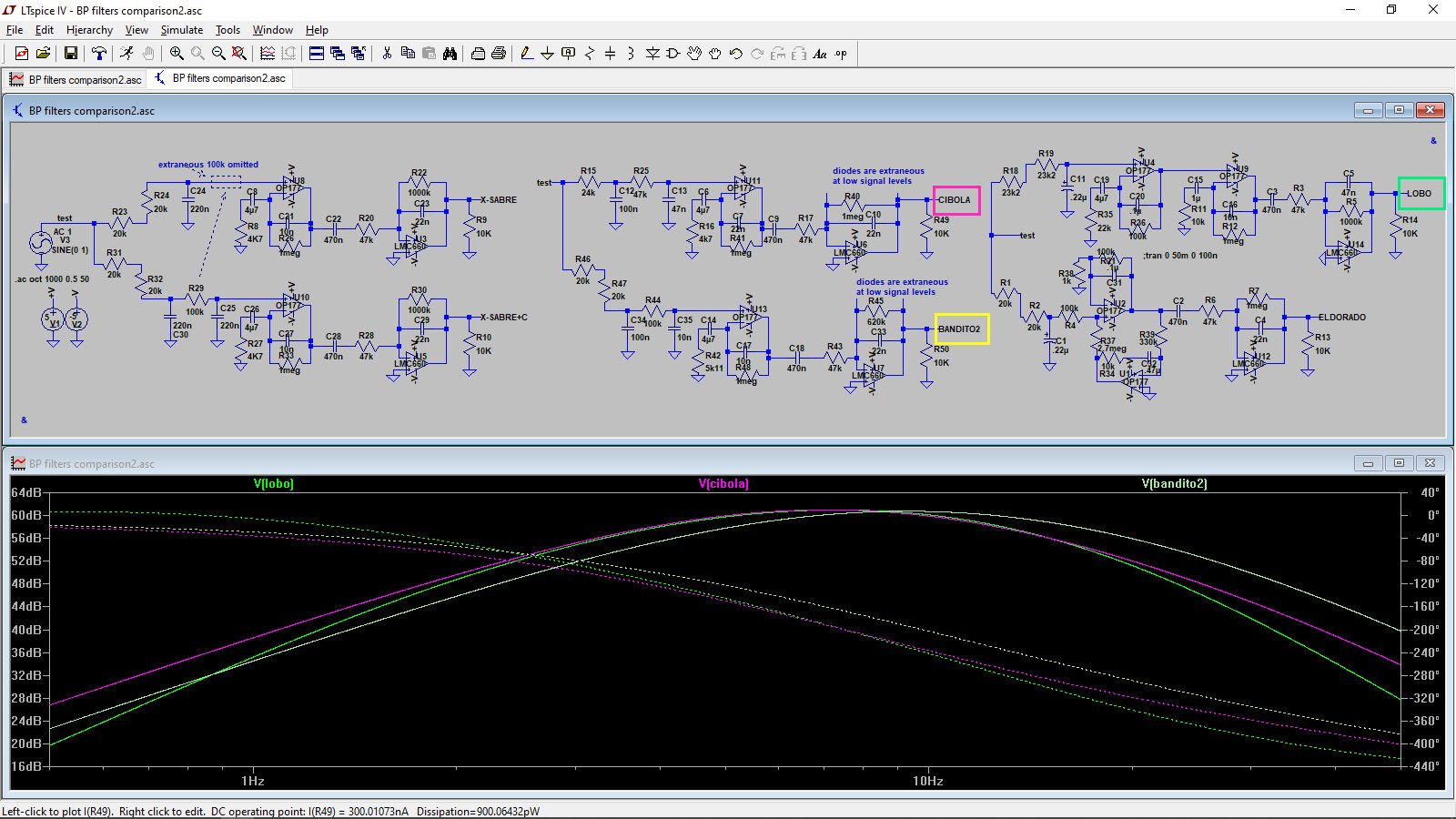Select the Draw Wire pencil tool

pos(526,54)
